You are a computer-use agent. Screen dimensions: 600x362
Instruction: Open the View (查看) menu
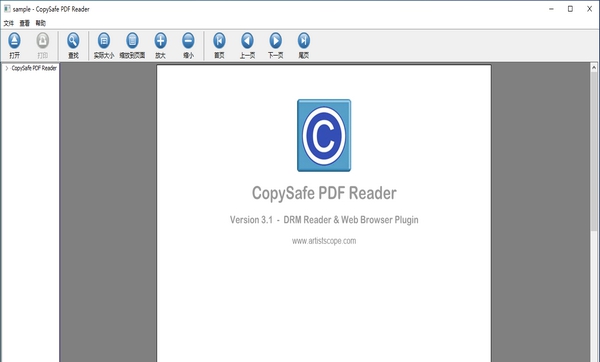(24, 23)
